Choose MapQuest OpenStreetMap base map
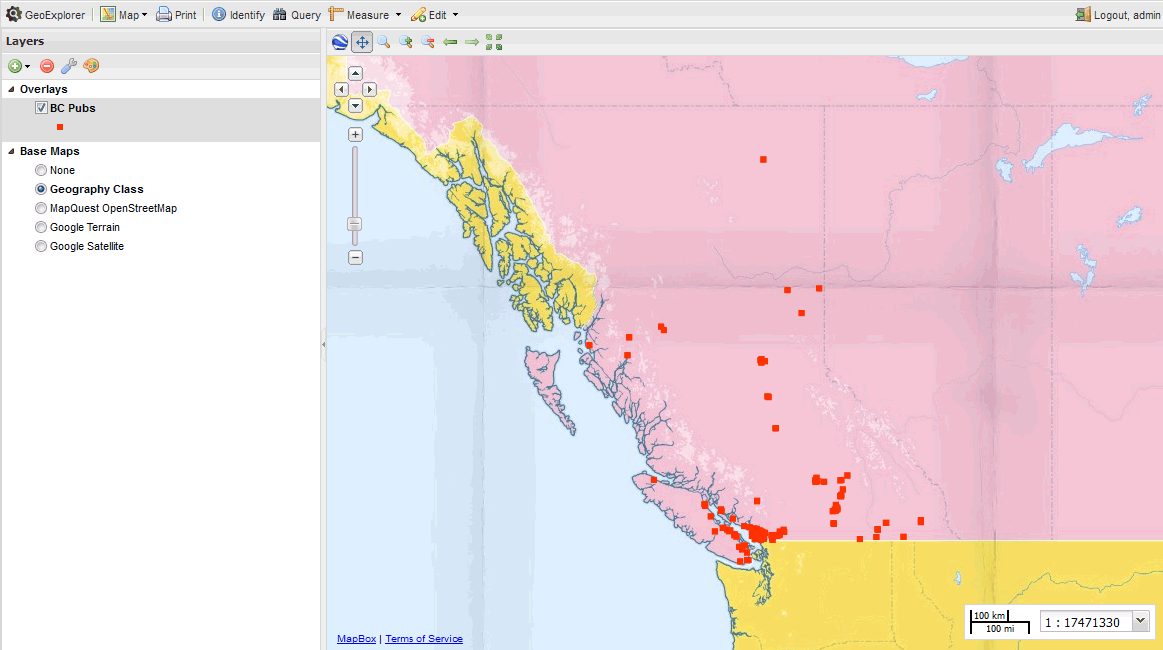This screenshot has width=1163, height=650. pos(41,208)
